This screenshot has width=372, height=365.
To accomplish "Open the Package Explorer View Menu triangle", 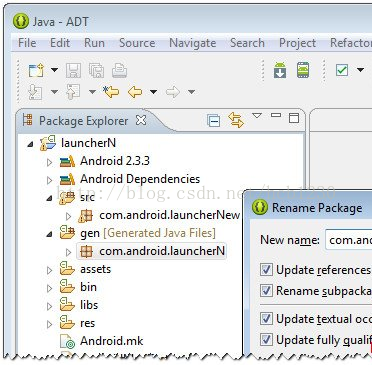I will click(257, 116).
